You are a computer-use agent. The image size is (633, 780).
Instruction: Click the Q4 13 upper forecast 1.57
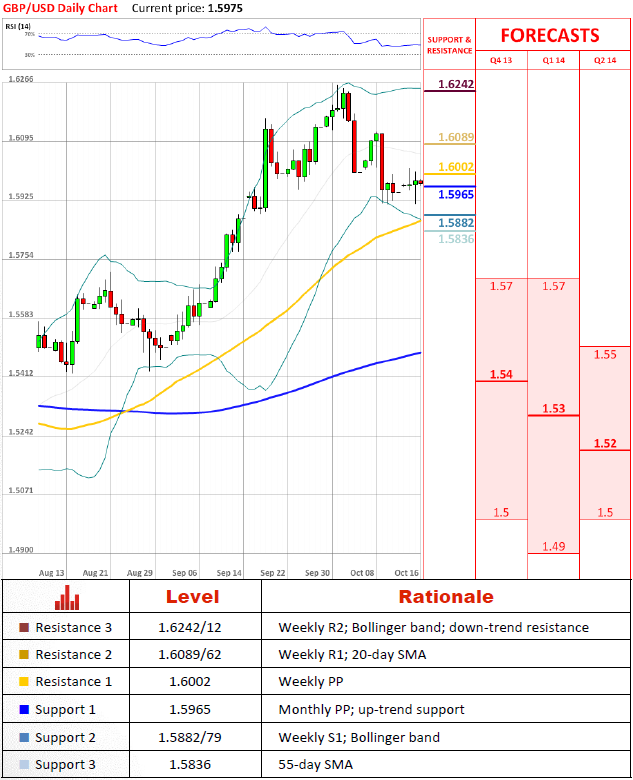click(x=501, y=287)
